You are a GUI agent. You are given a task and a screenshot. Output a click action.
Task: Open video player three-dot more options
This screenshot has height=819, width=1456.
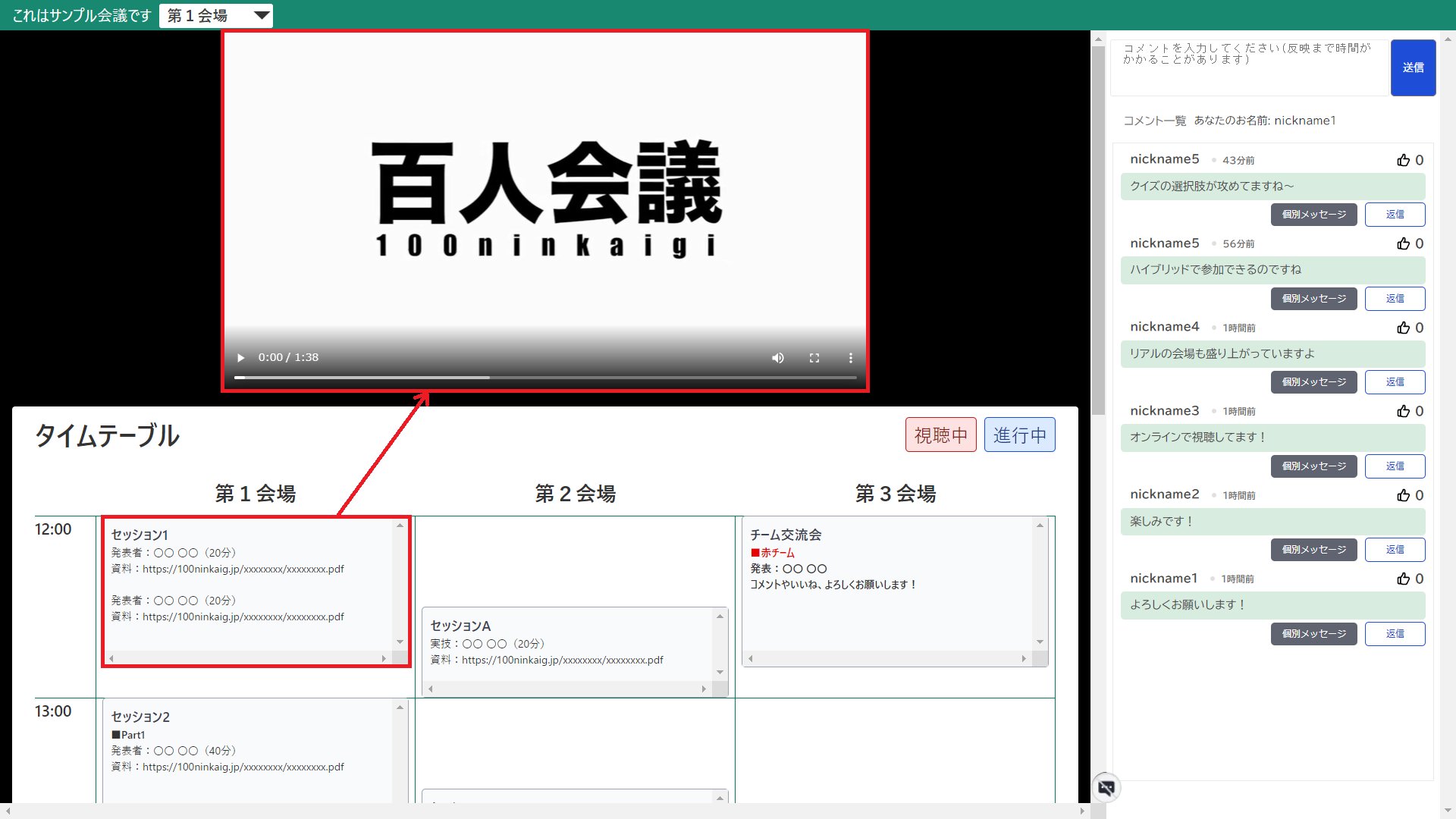point(851,358)
